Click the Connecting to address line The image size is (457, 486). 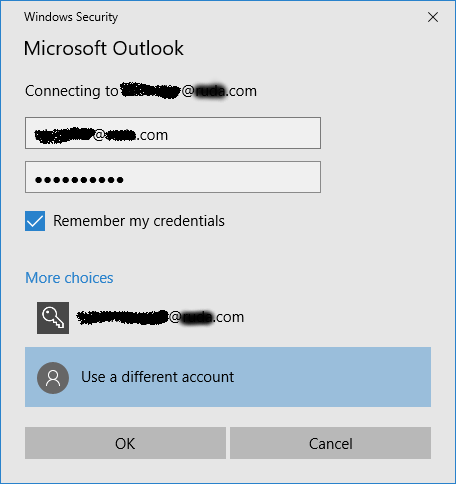141,91
